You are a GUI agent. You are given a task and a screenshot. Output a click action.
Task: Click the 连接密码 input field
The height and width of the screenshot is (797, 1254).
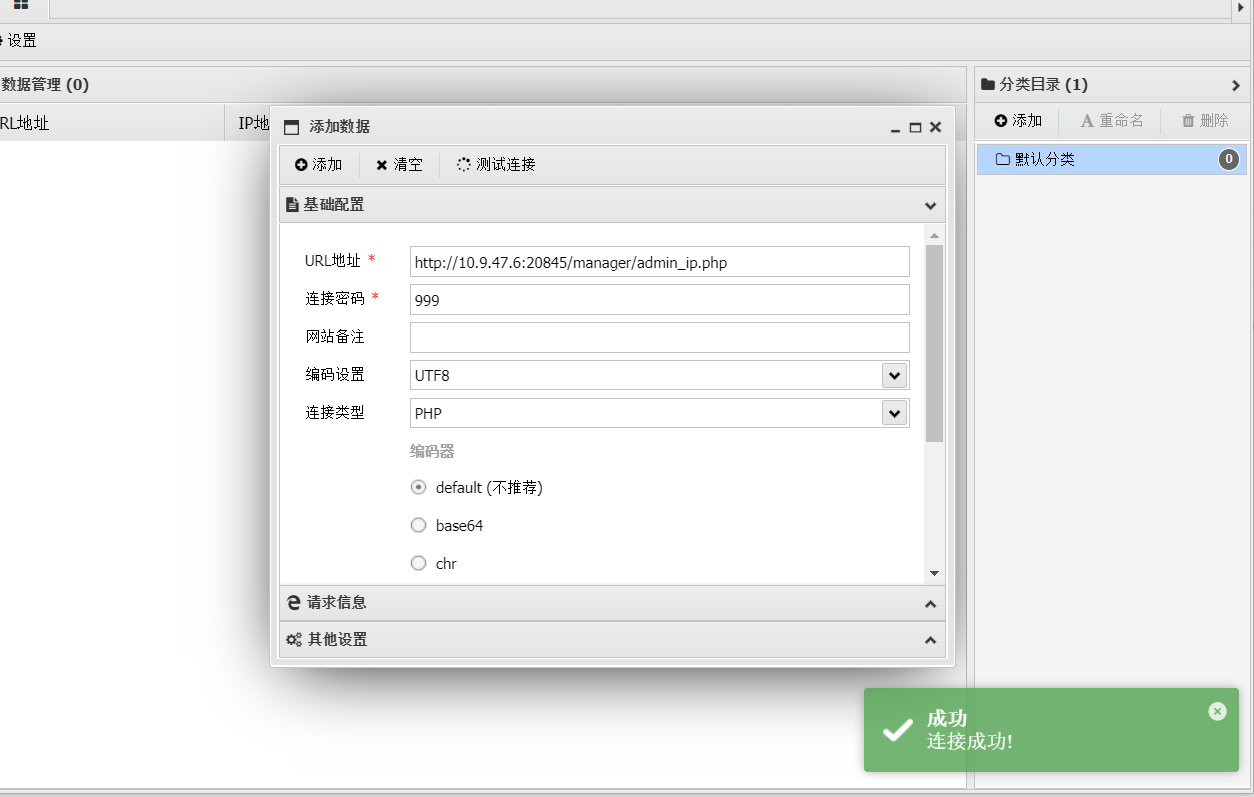click(x=659, y=300)
